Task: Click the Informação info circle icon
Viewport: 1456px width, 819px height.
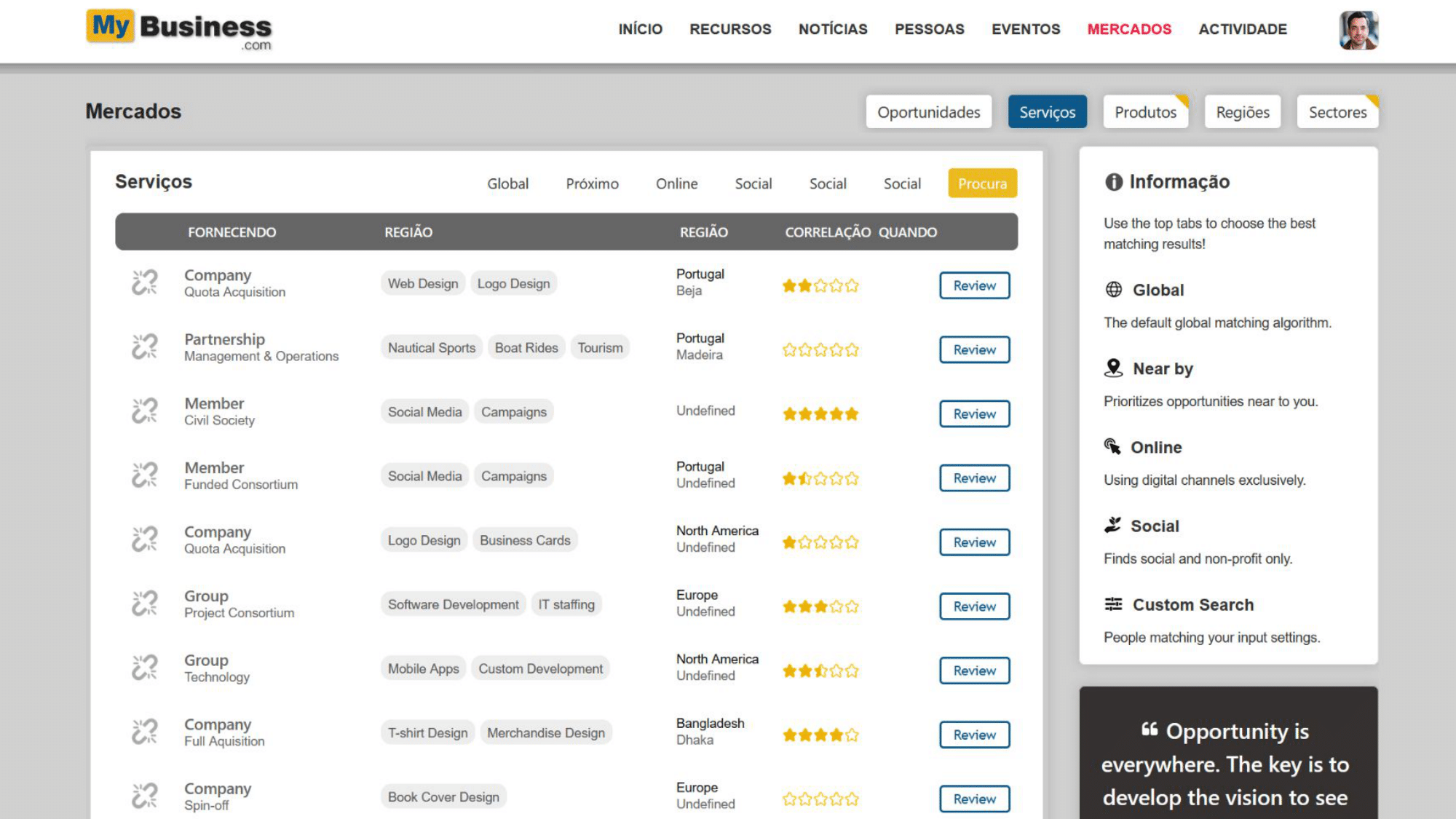Action: click(1113, 182)
